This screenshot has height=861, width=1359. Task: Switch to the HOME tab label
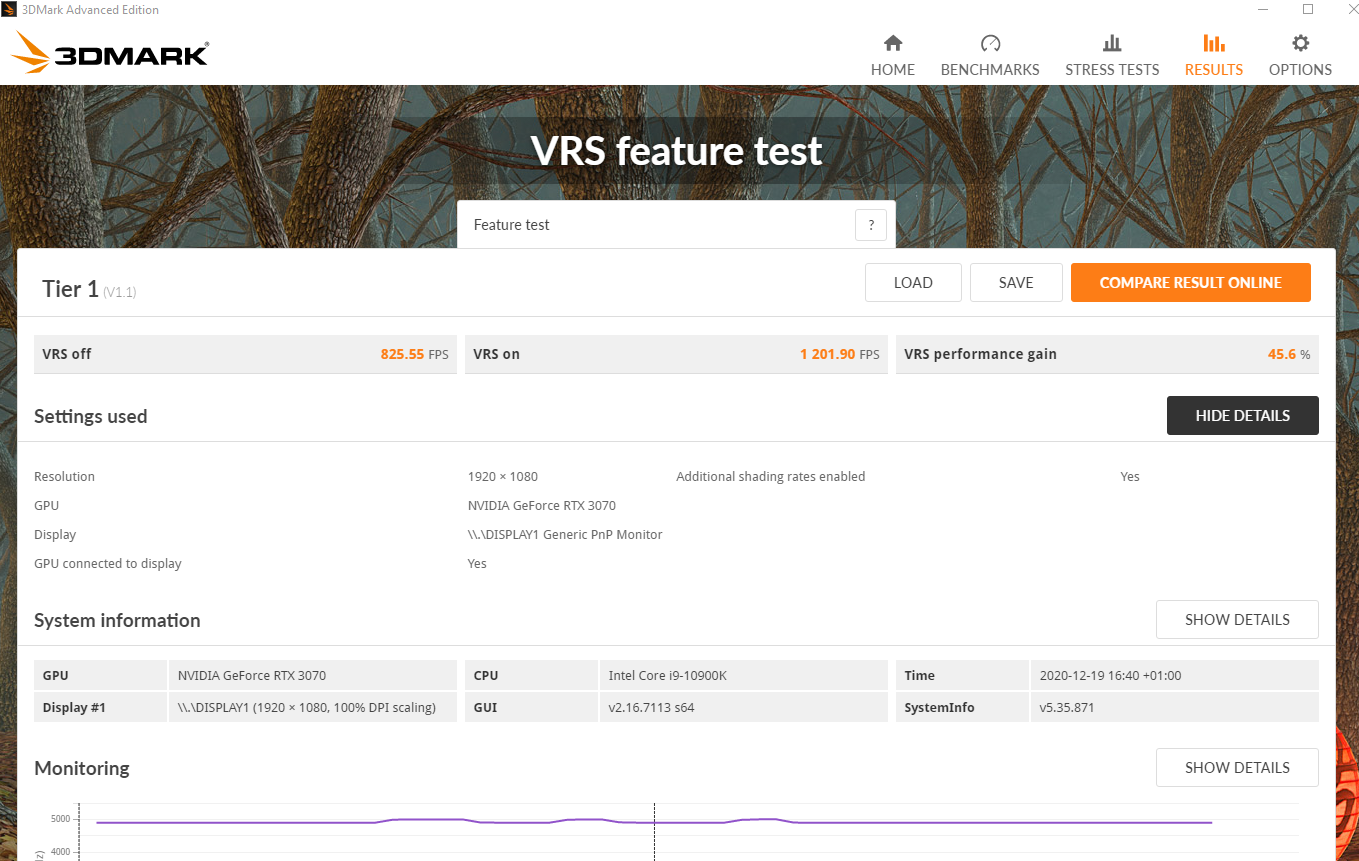[893, 70]
